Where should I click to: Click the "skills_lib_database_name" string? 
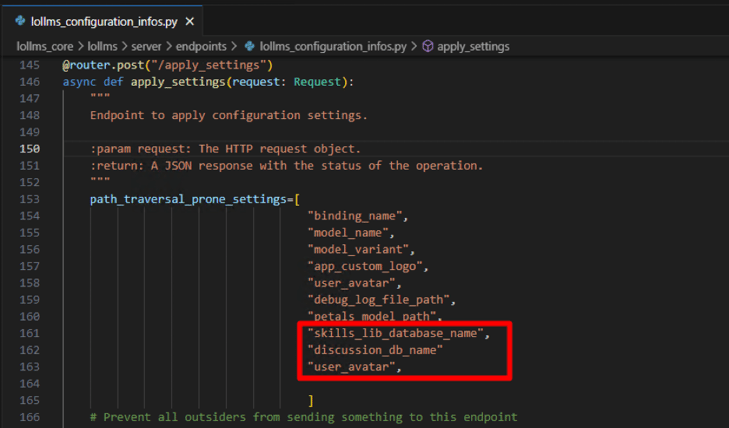(395, 333)
